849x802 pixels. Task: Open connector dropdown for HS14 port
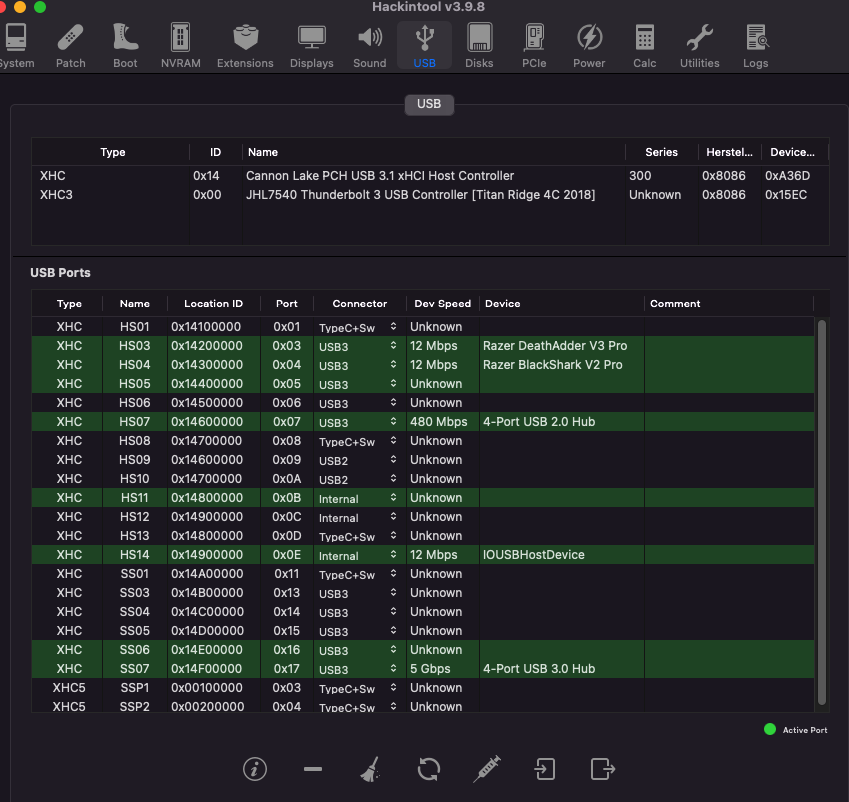pos(393,555)
